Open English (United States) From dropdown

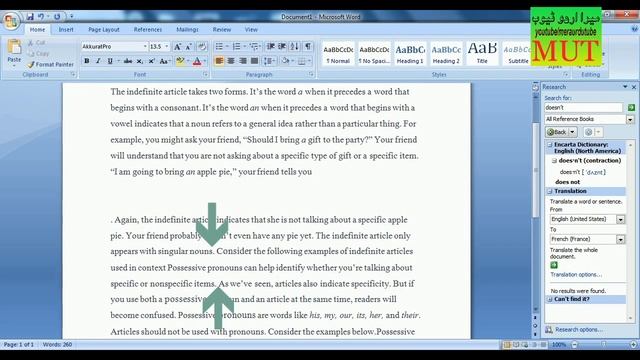tap(620, 220)
